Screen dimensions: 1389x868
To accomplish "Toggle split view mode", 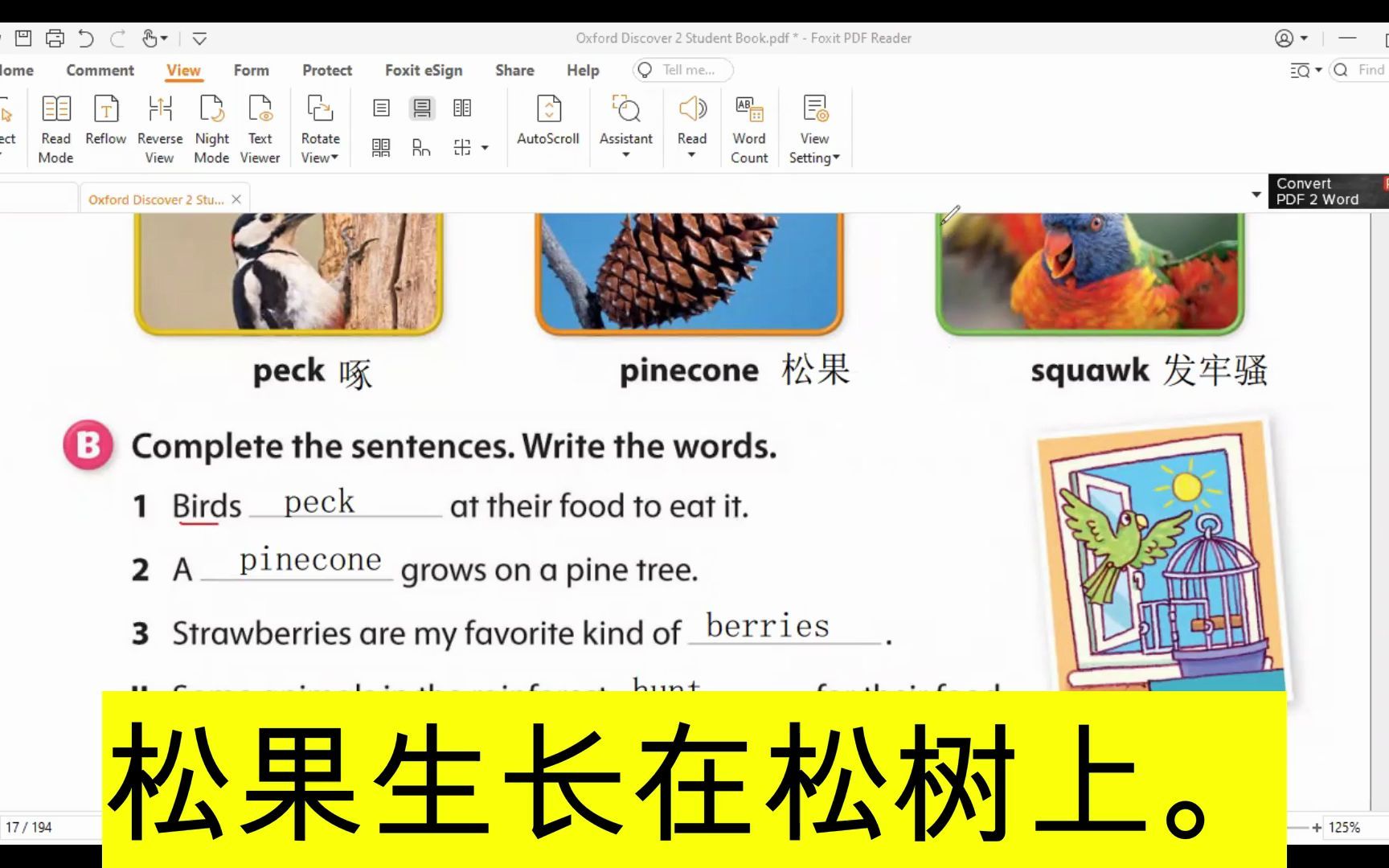I will 462,147.
